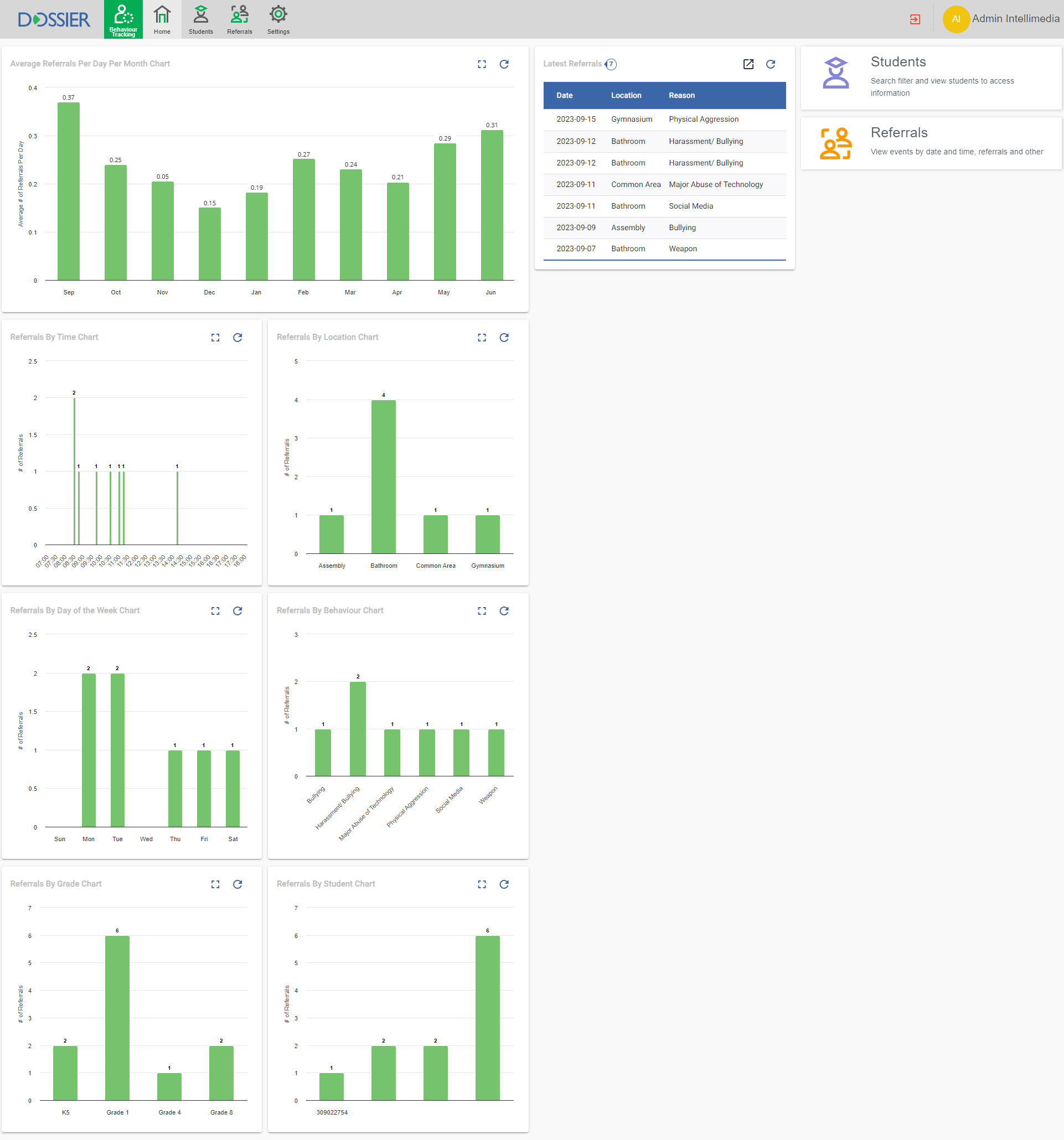Click the Latest Referrals count badge

pos(611,64)
